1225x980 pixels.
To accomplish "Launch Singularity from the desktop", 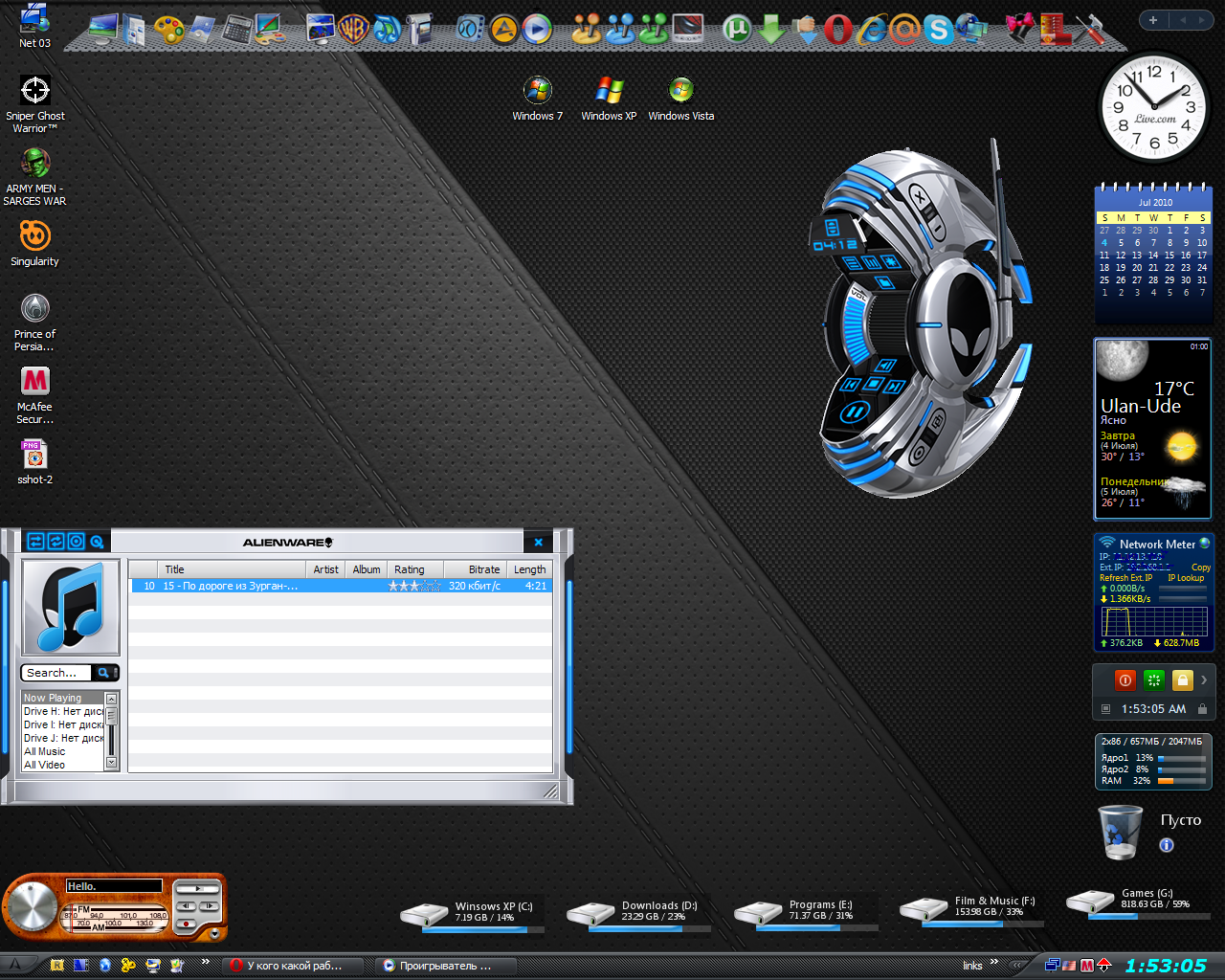I will (x=34, y=236).
